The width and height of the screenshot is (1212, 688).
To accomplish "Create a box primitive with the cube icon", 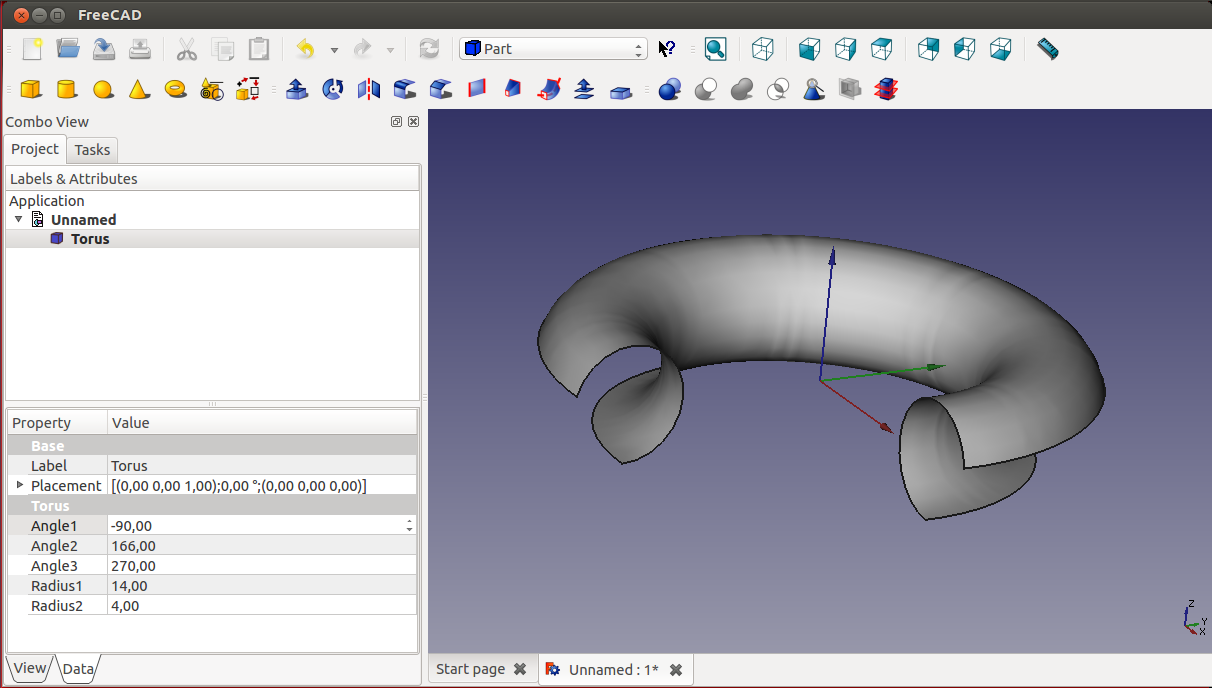I will [x=31, y=89].
